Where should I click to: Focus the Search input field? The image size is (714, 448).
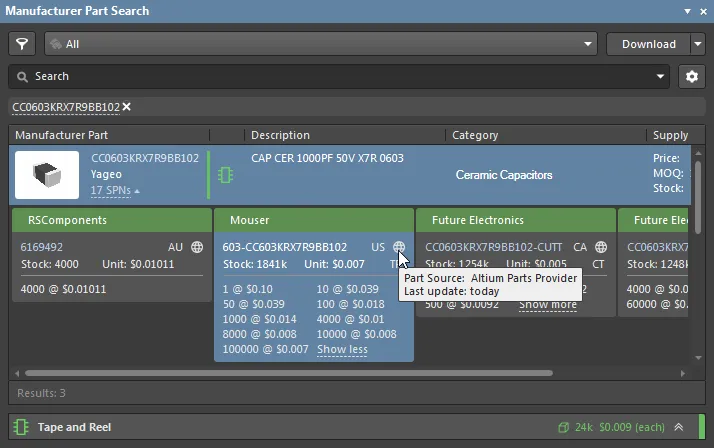pos(339,76)
